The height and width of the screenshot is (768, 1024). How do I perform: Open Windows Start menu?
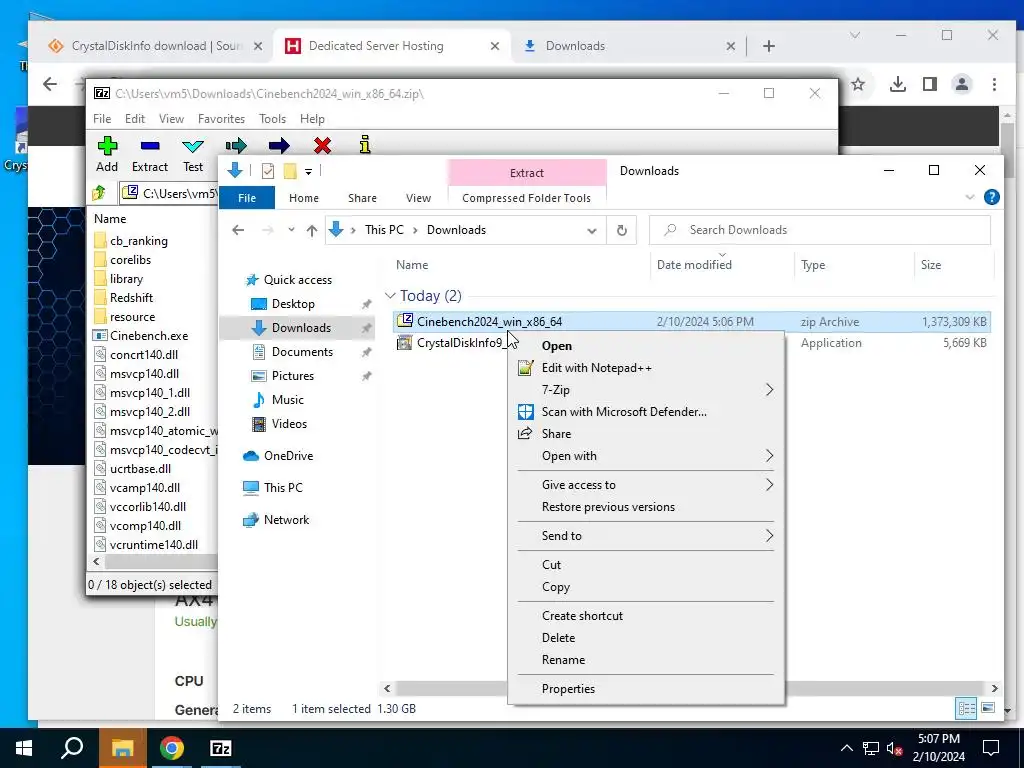(24, 748)
